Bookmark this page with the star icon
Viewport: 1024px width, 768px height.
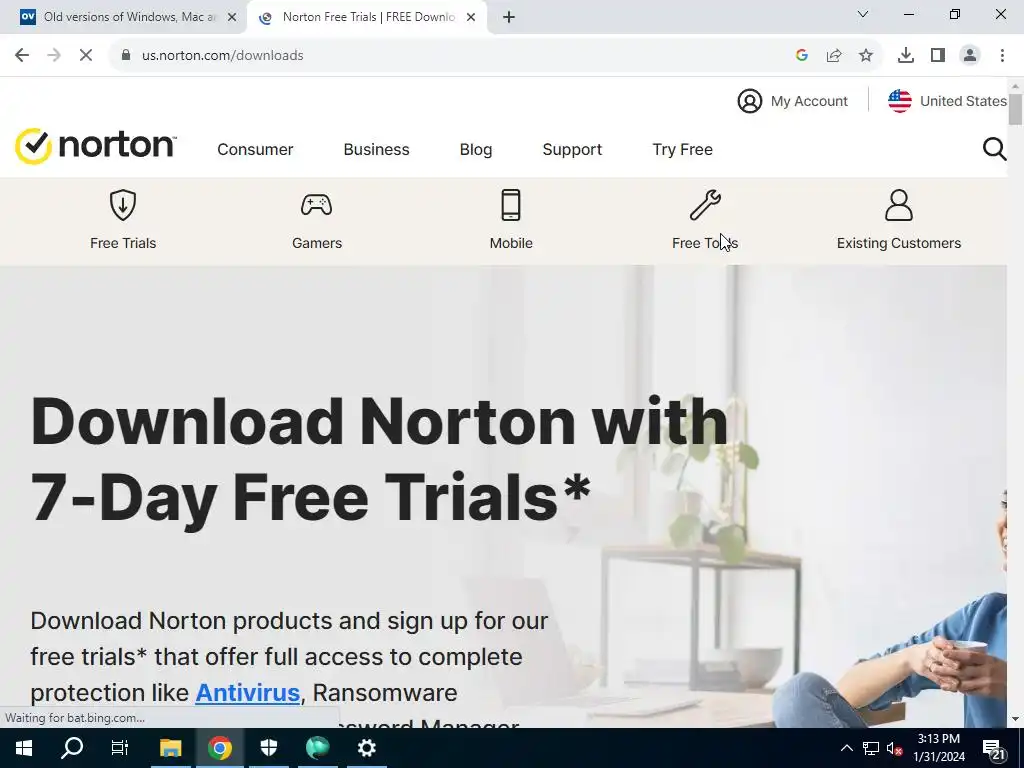(866, 56)
